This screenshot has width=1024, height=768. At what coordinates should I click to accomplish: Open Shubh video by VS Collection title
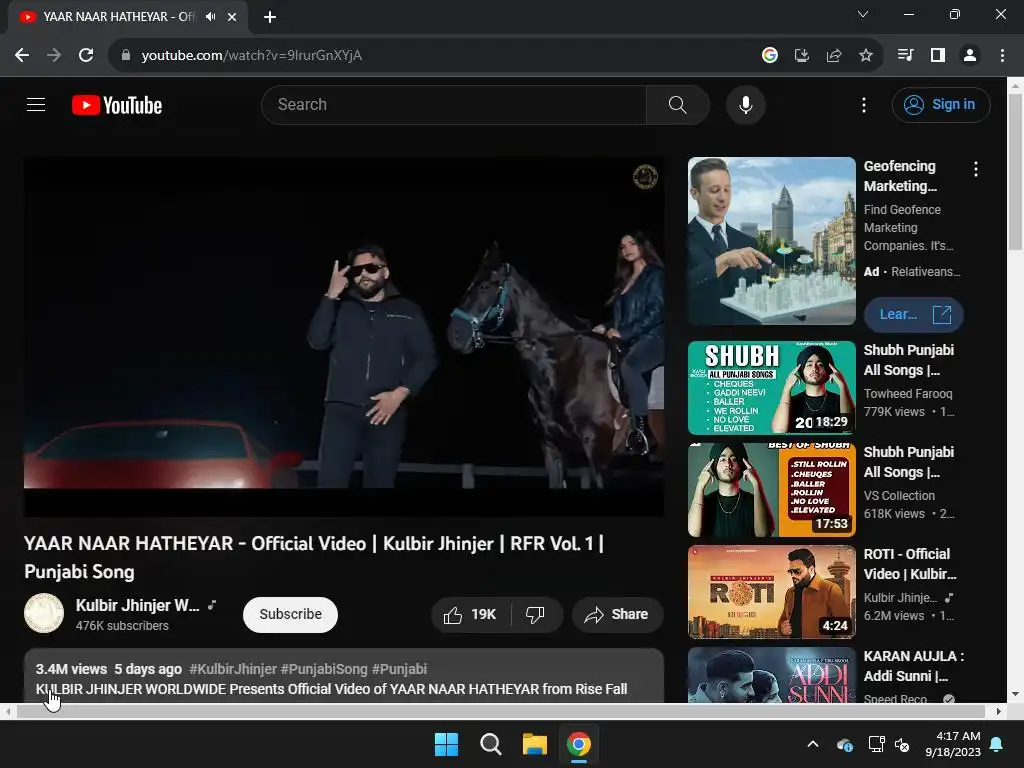pos(908,462)
